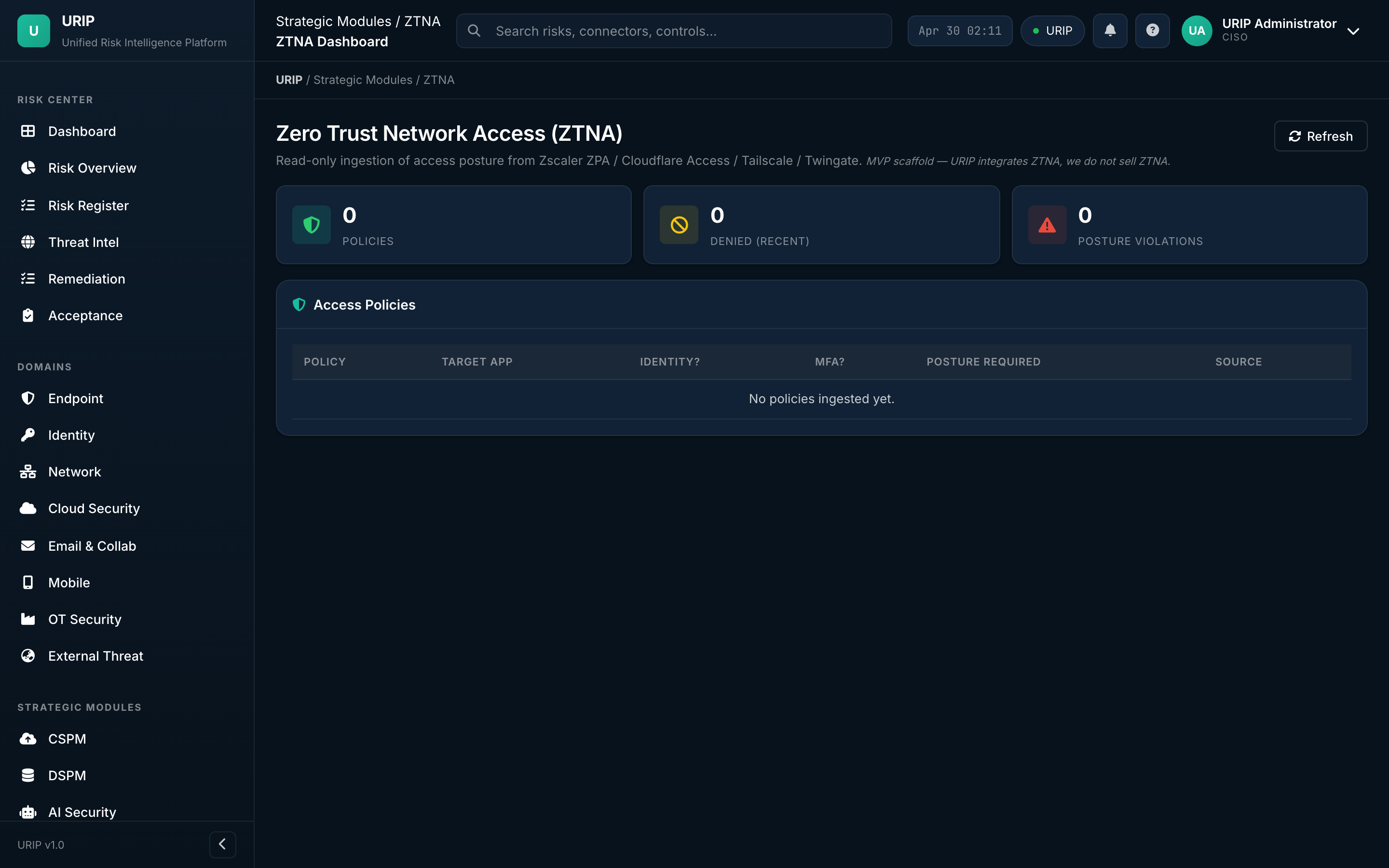This screenshot has width=1389, height=868.
Task: Click the URIP breadcrumb link
Action: click(x=289, y=80)
